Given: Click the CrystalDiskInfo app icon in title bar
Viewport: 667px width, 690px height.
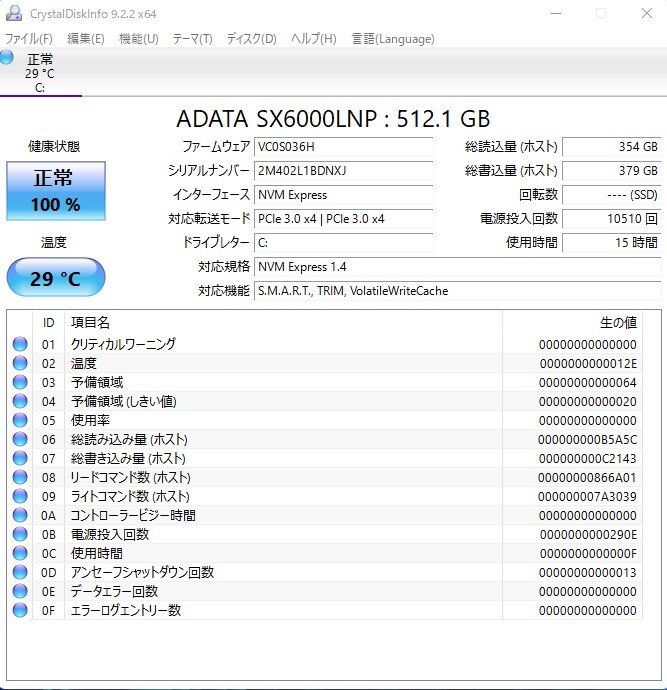Looking at the screenshot, I should point(10,14).
